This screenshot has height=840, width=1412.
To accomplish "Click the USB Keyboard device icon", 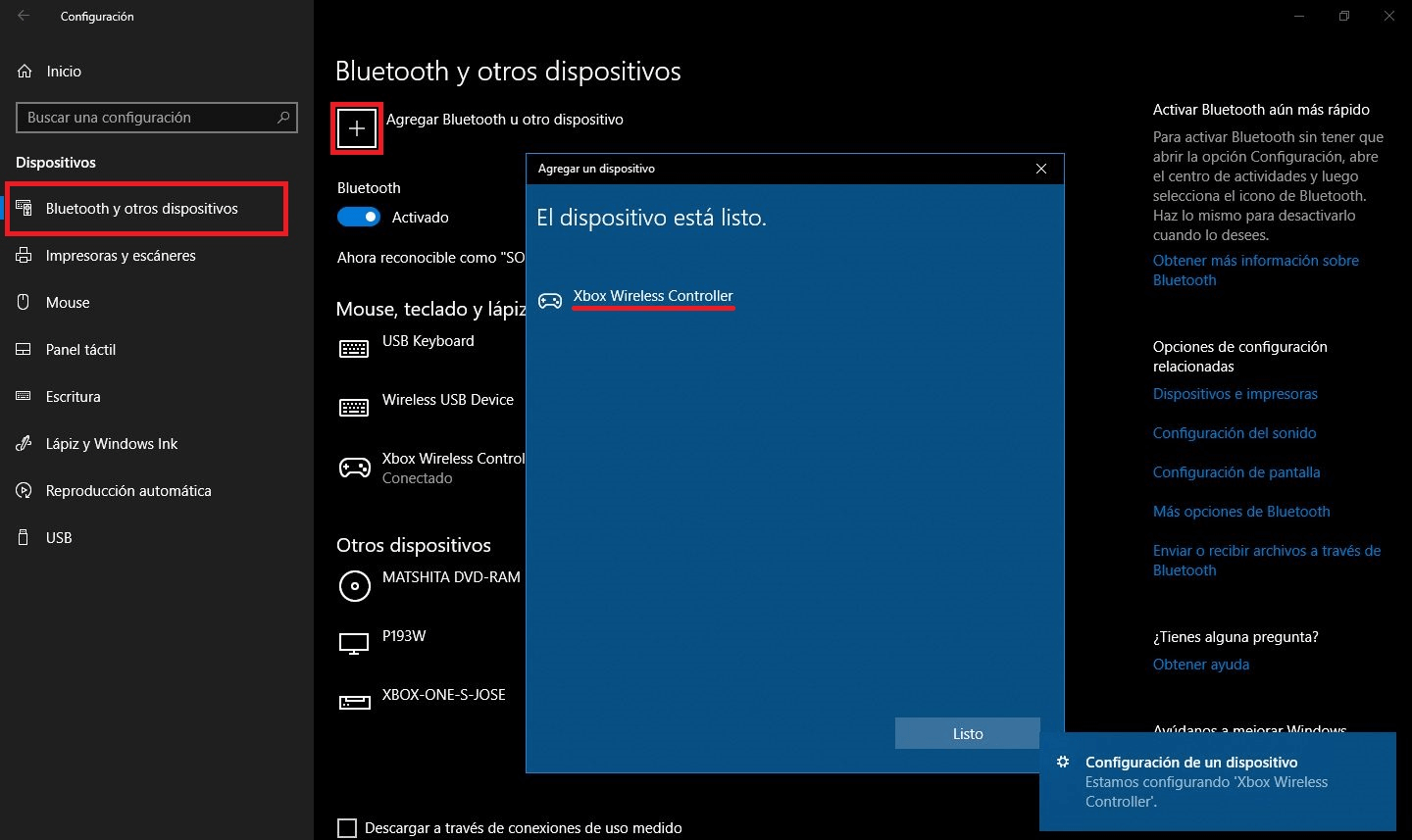I will [x=354, y=349].
